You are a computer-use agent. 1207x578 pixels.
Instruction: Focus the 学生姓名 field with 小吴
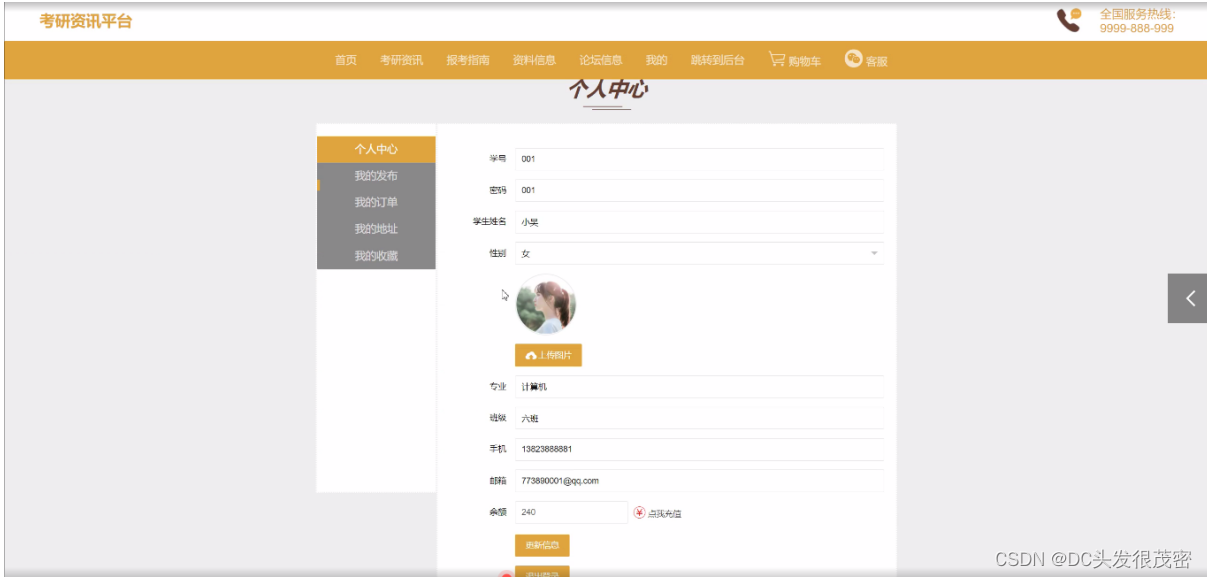pyautogui.click(x=699, y=222)
